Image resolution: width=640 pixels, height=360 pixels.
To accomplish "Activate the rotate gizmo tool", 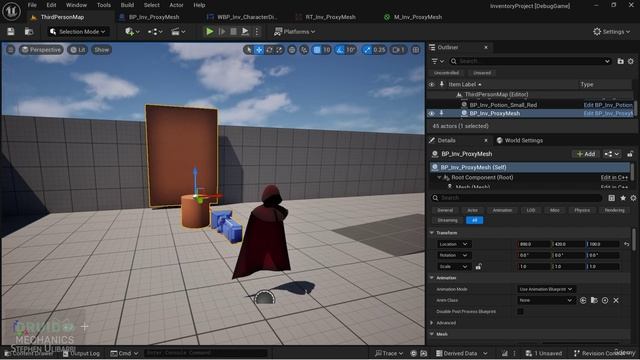I will click(x=269, y=50).
